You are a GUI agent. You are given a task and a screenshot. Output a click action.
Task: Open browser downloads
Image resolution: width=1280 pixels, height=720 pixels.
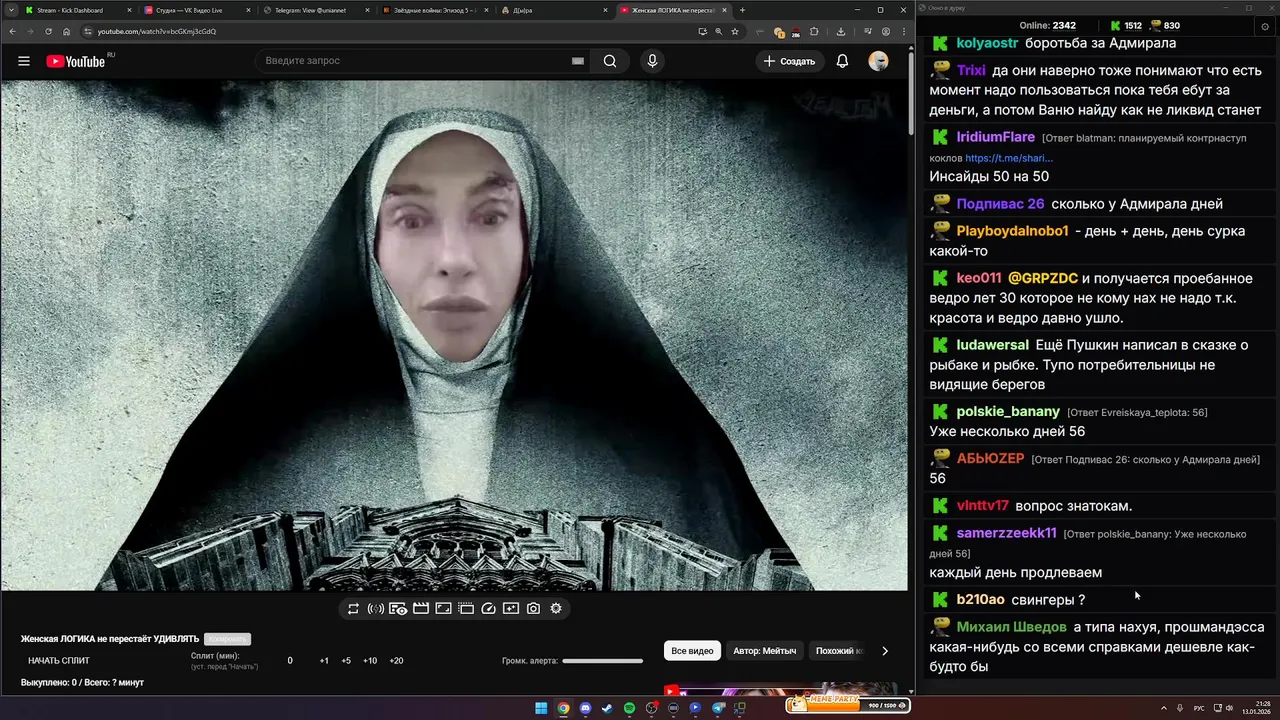(841, 31)
